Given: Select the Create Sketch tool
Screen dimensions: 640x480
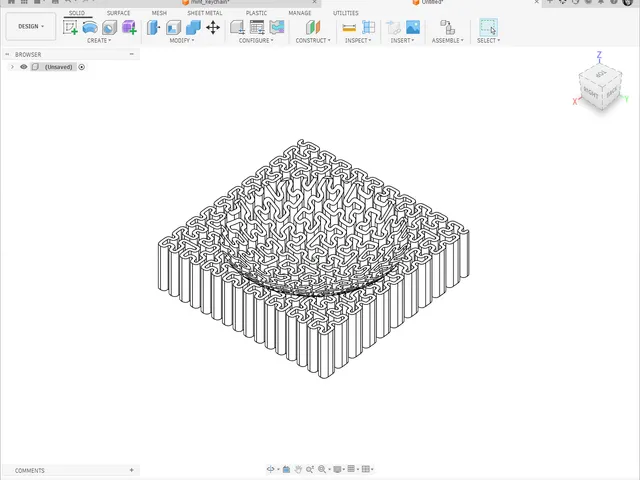Looking at the screenshot, I should (x=70, y=28).
